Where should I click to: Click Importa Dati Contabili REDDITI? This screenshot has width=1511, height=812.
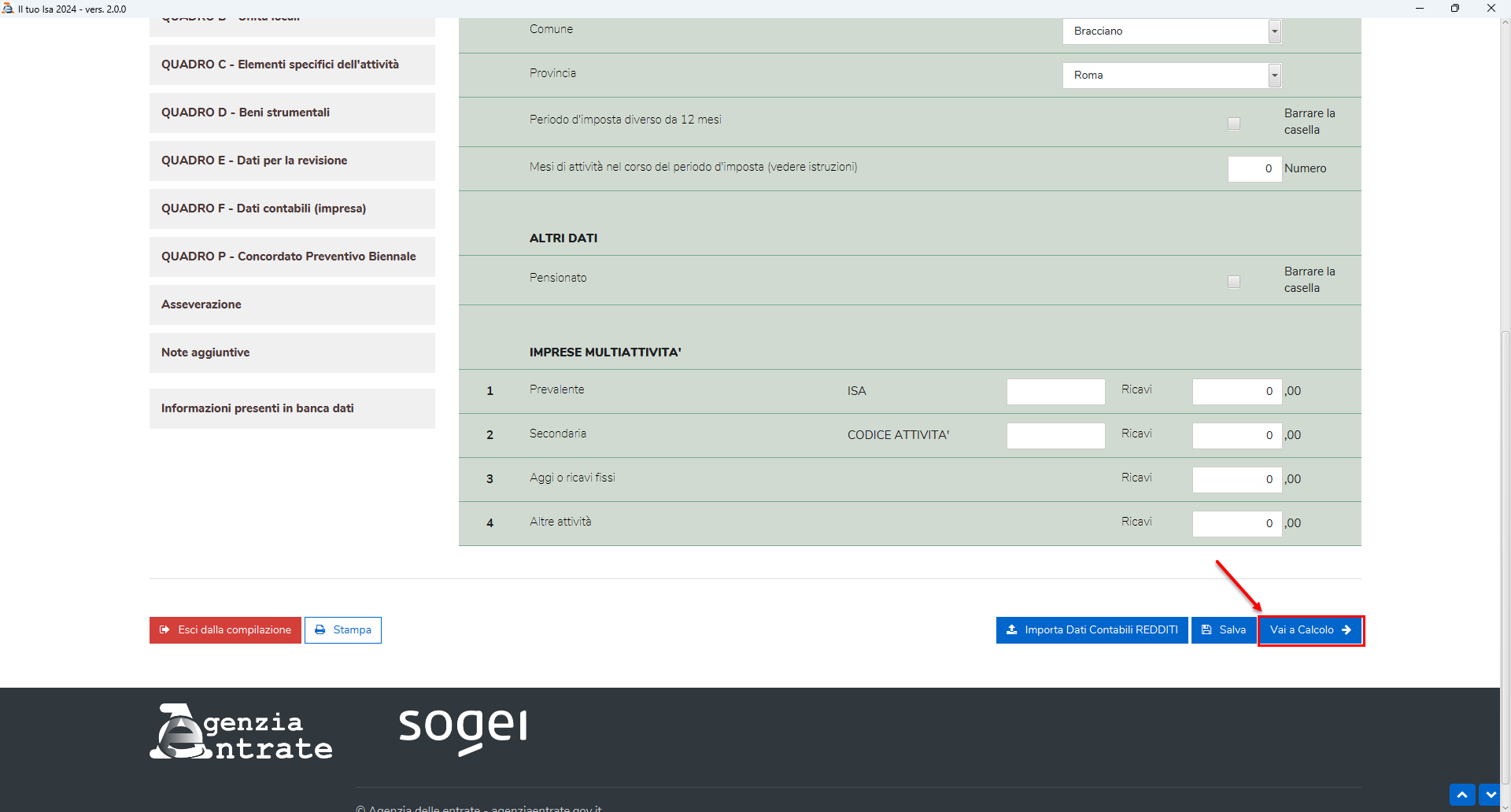(1092, 630)
